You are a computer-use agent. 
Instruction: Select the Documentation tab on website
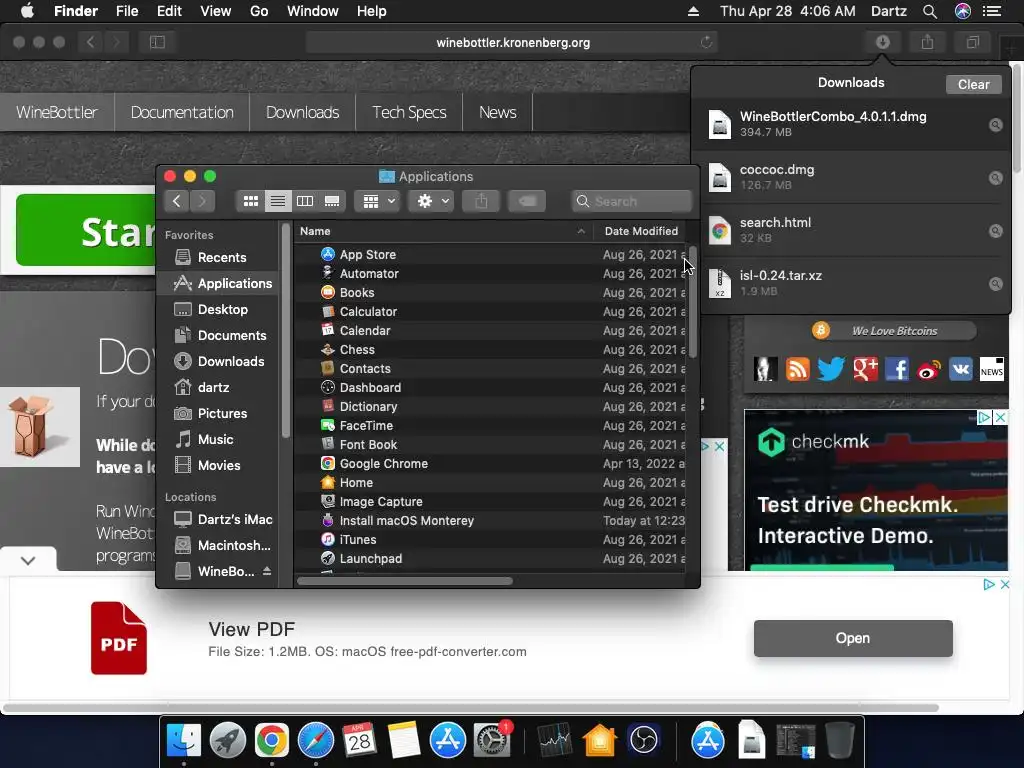(x=182, y=112)
